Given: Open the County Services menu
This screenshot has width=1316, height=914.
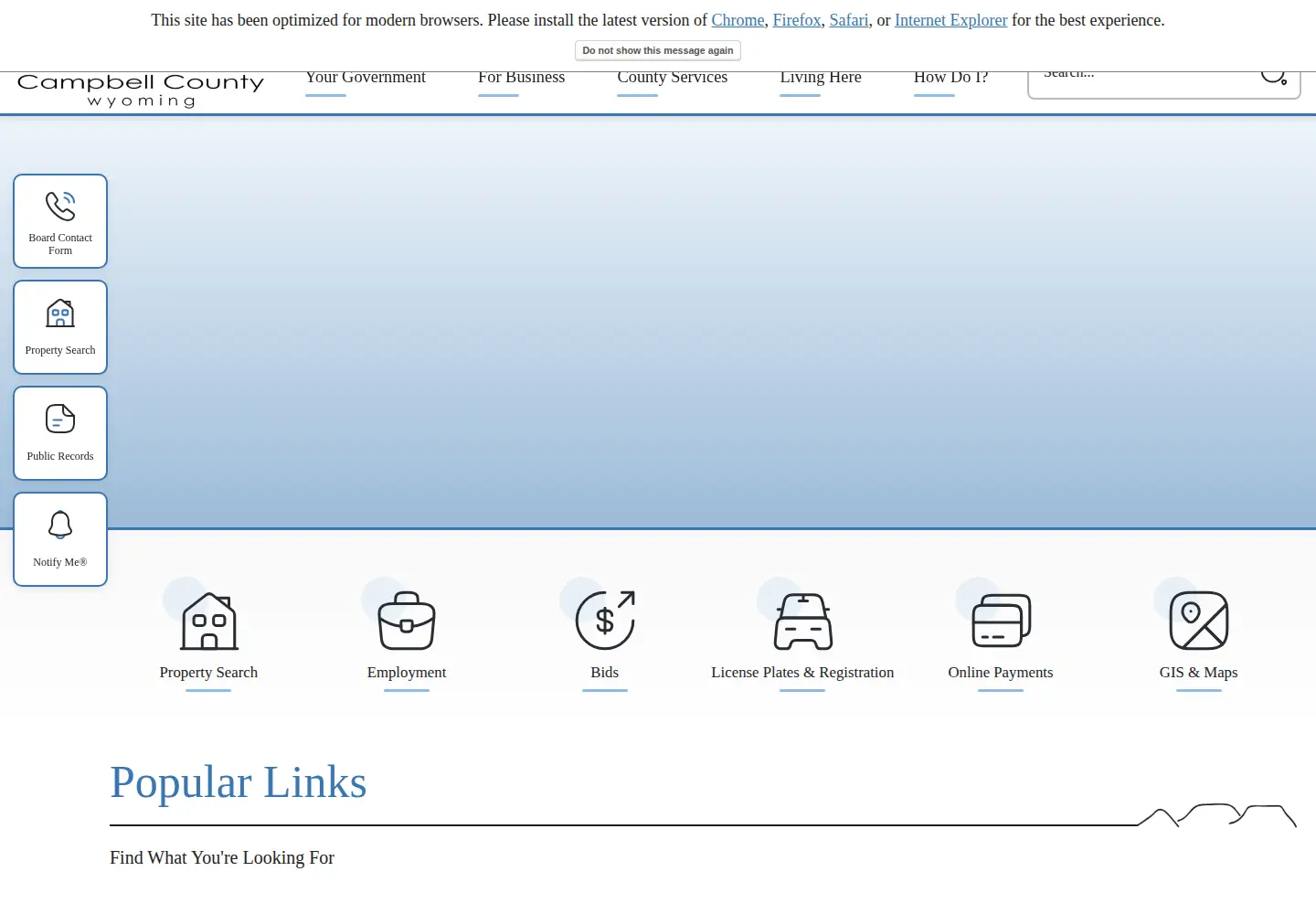Looking at the screenshot, I should tap(672, 78).
